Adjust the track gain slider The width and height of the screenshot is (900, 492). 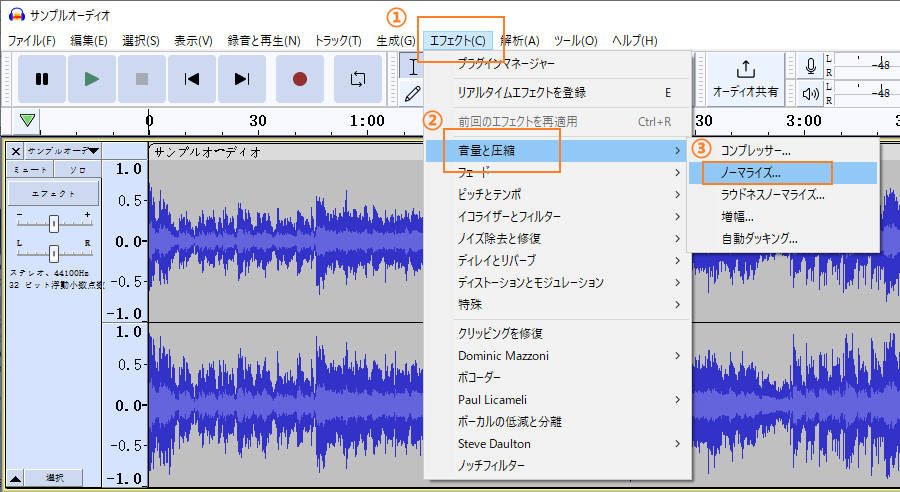tap(53, 223)
